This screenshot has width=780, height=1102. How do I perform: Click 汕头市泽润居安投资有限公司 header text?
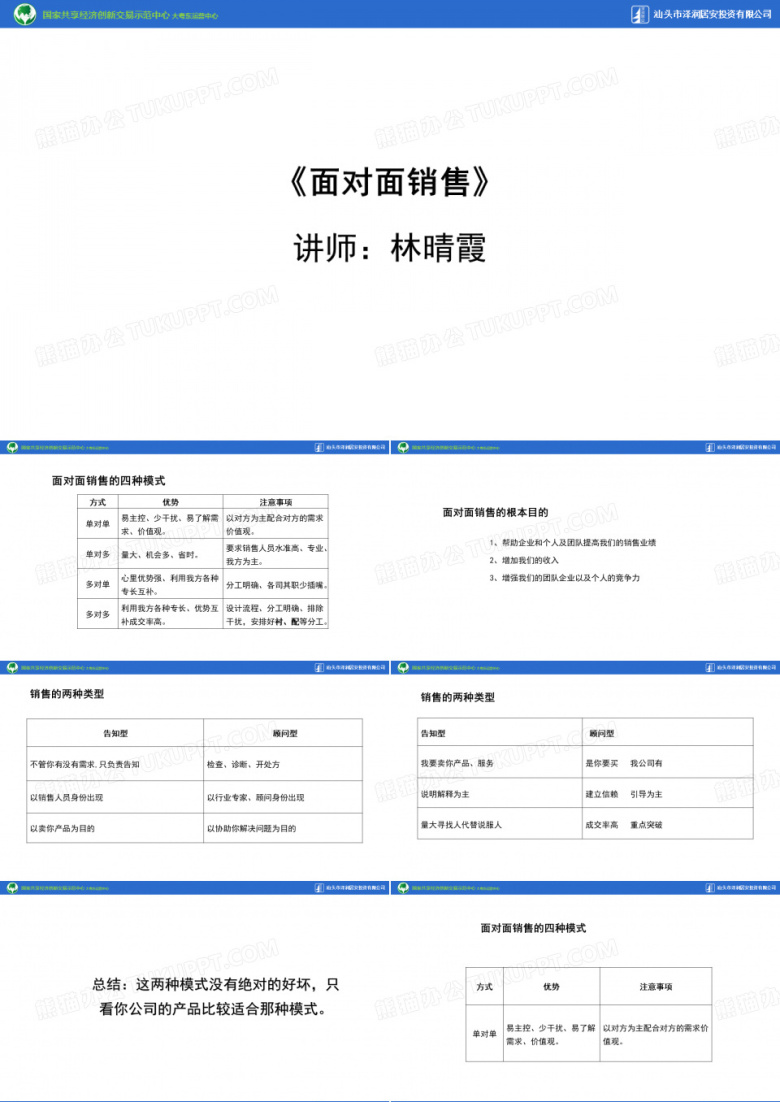[x=711, y=14]
